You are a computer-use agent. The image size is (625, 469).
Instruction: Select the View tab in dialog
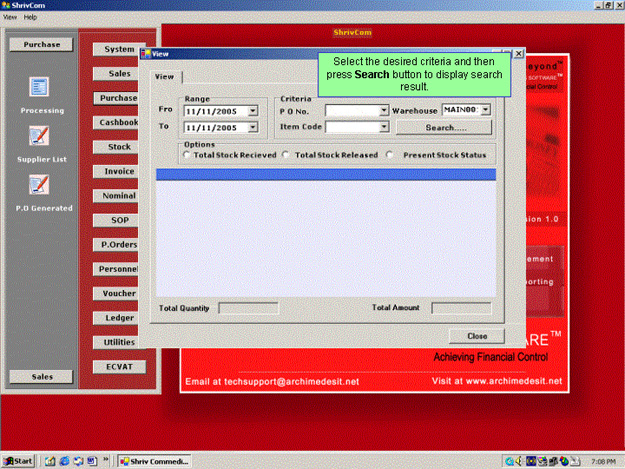tap(165, 76)
